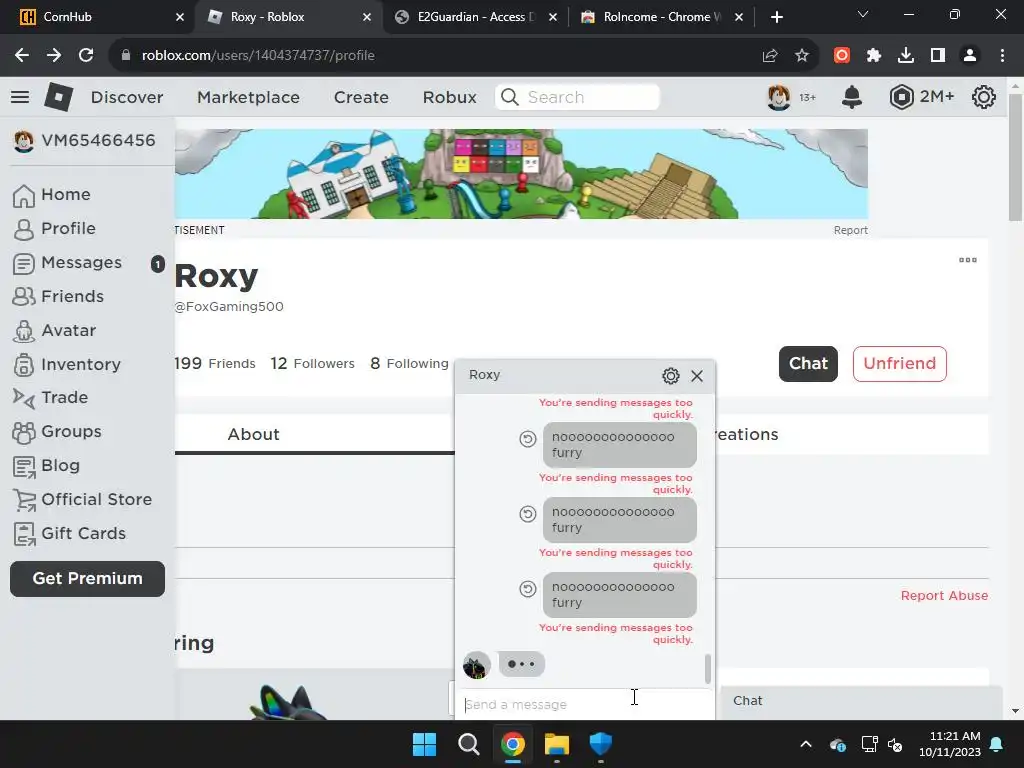Open the hamburger navigation menu
This screenshot has height=768, width=1024.
pos(20,97)
